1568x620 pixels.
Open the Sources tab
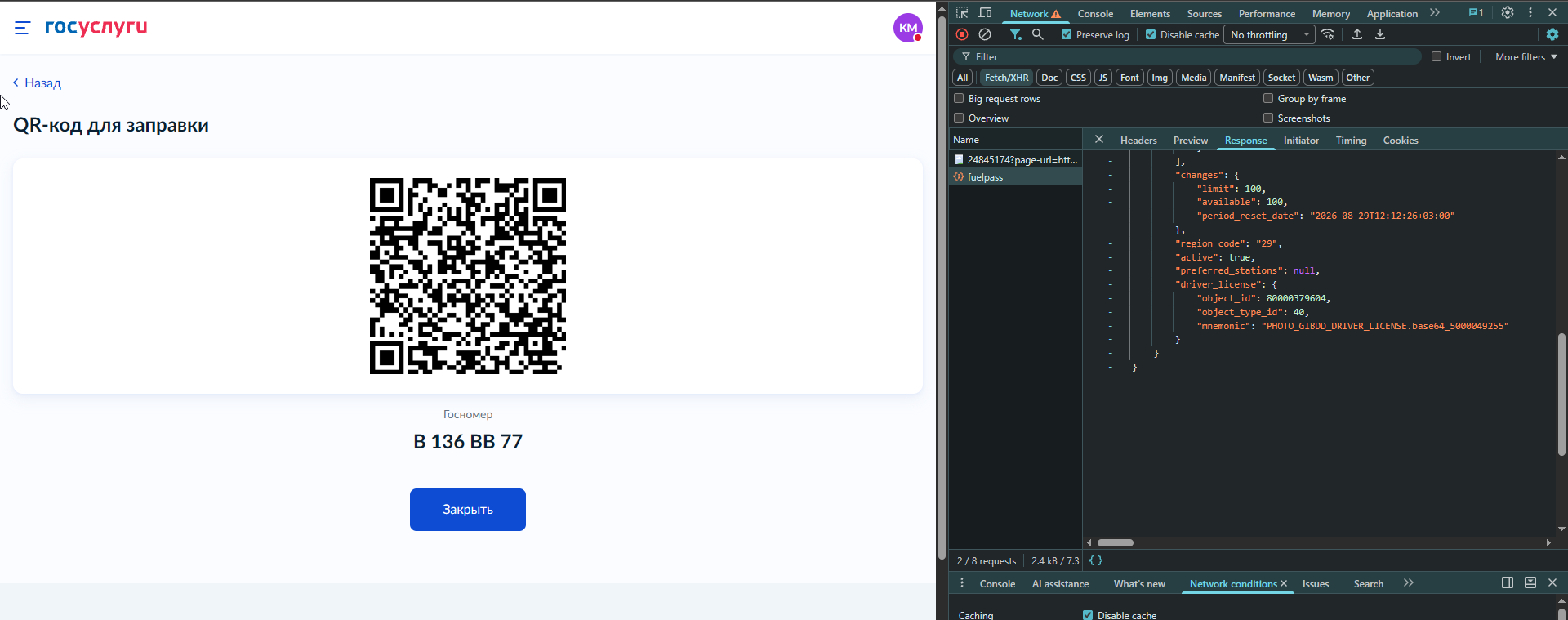tap(1205, 14)
